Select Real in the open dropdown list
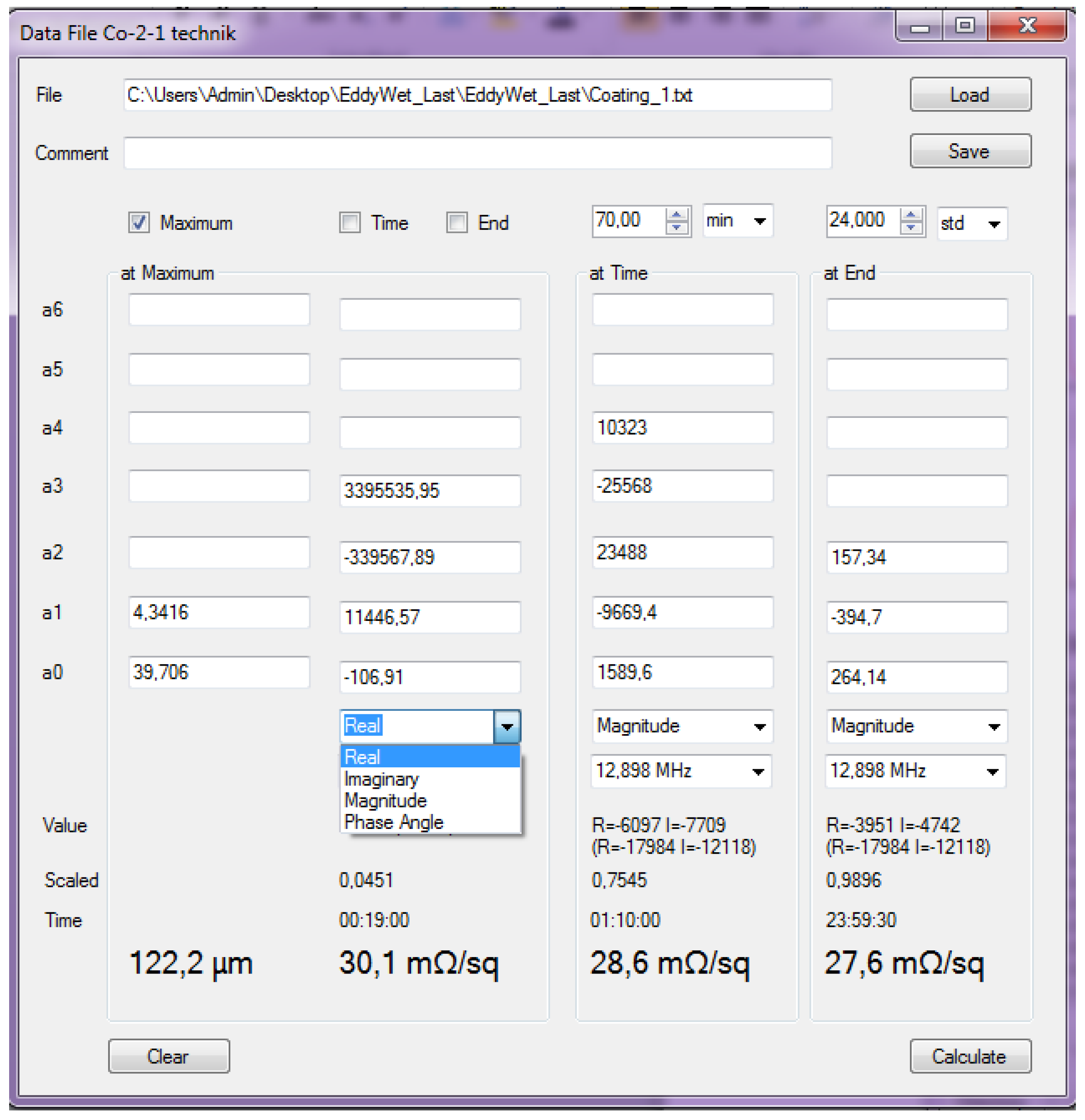1085x1120 pixels. 430,757
